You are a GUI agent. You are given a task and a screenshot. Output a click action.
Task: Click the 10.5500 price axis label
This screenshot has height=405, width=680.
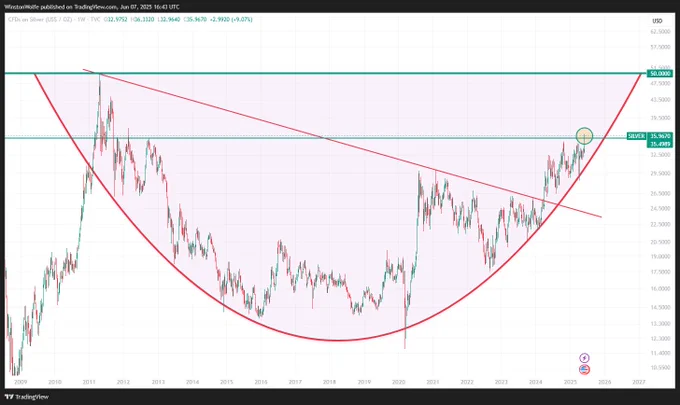660,368
